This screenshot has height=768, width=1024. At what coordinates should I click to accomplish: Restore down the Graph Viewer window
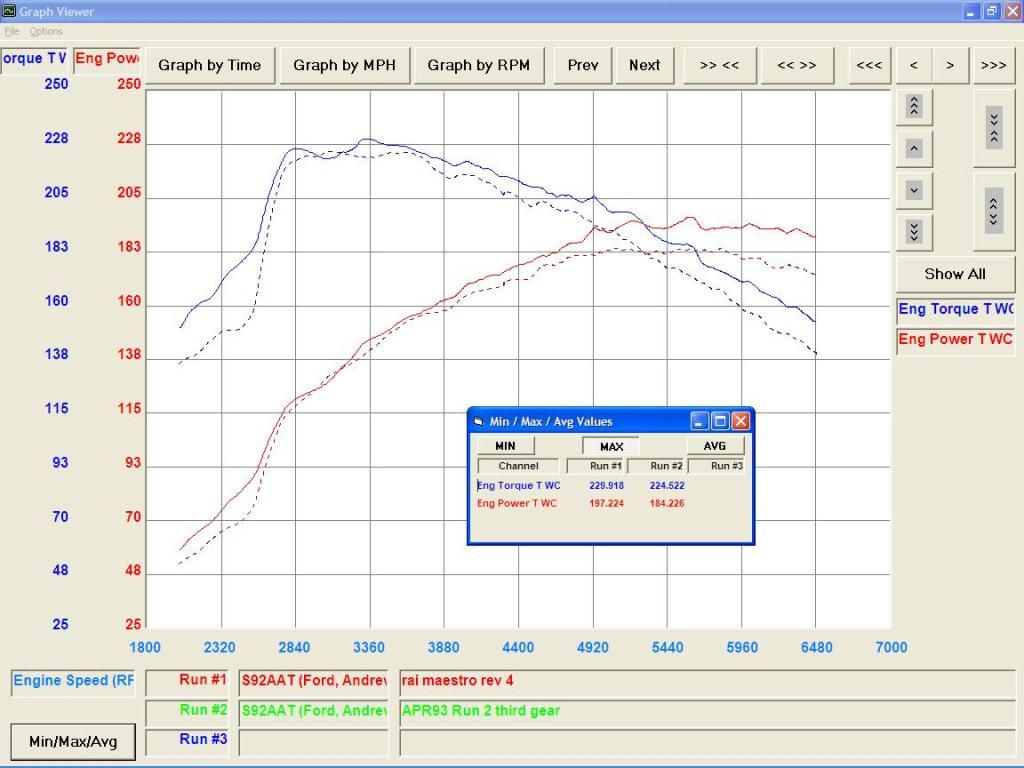(x=992, y=12)
